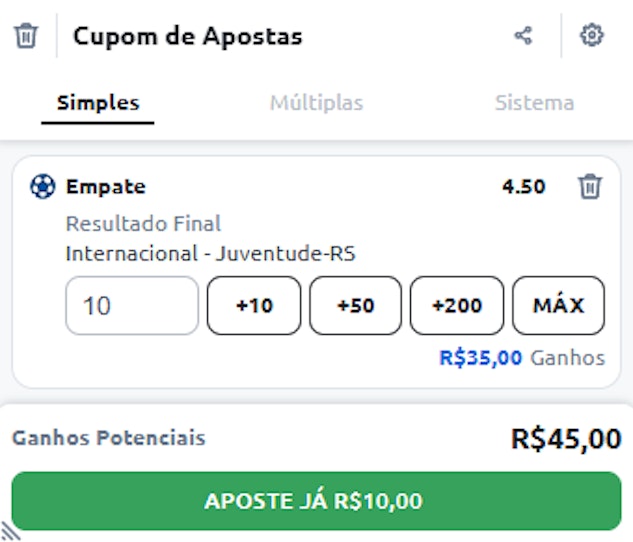Add 200 to the stake
Image resolution: width=633 pixels, height=542 pixels.
(x=457, y=306)
